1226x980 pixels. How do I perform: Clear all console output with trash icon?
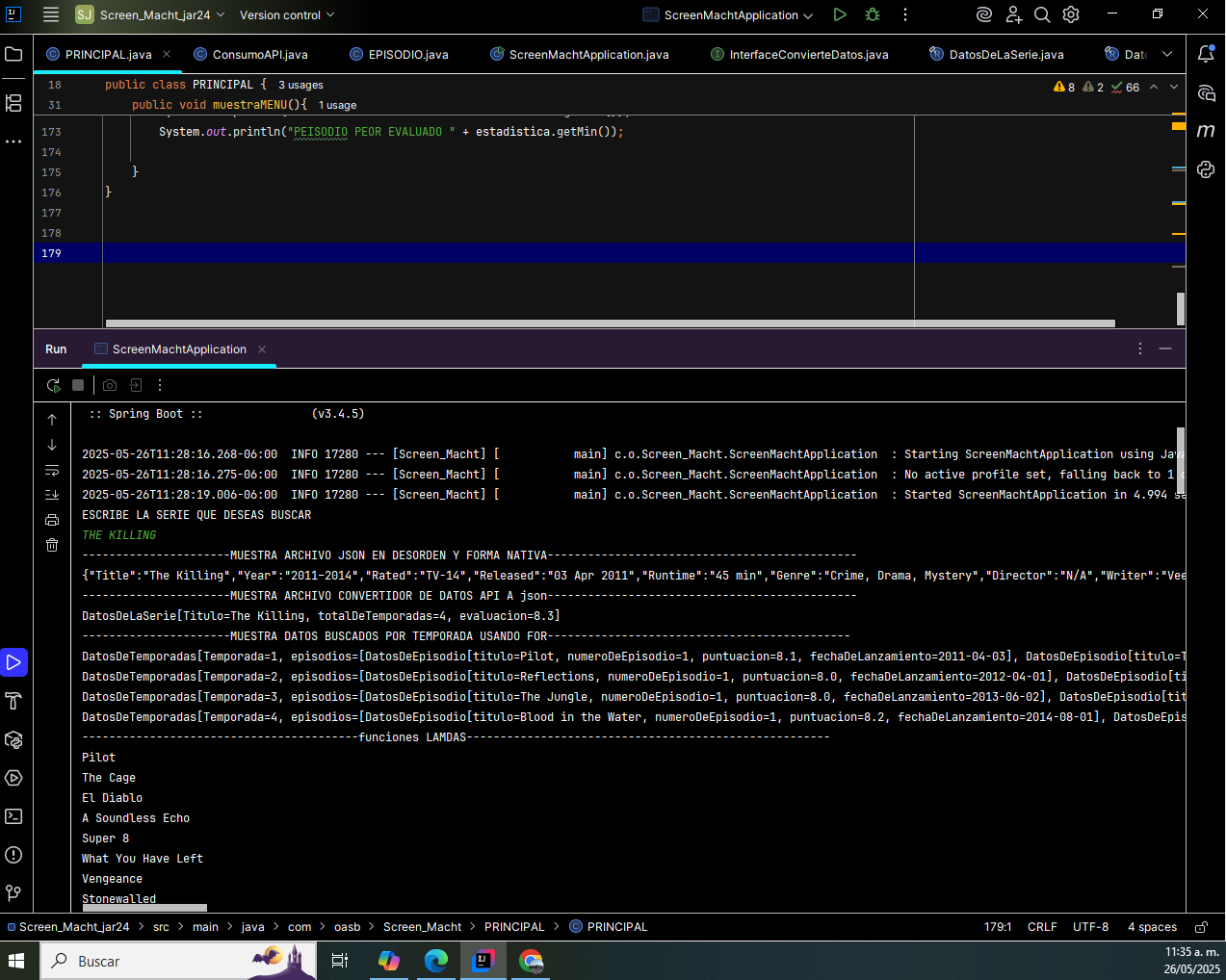[52, 545]
